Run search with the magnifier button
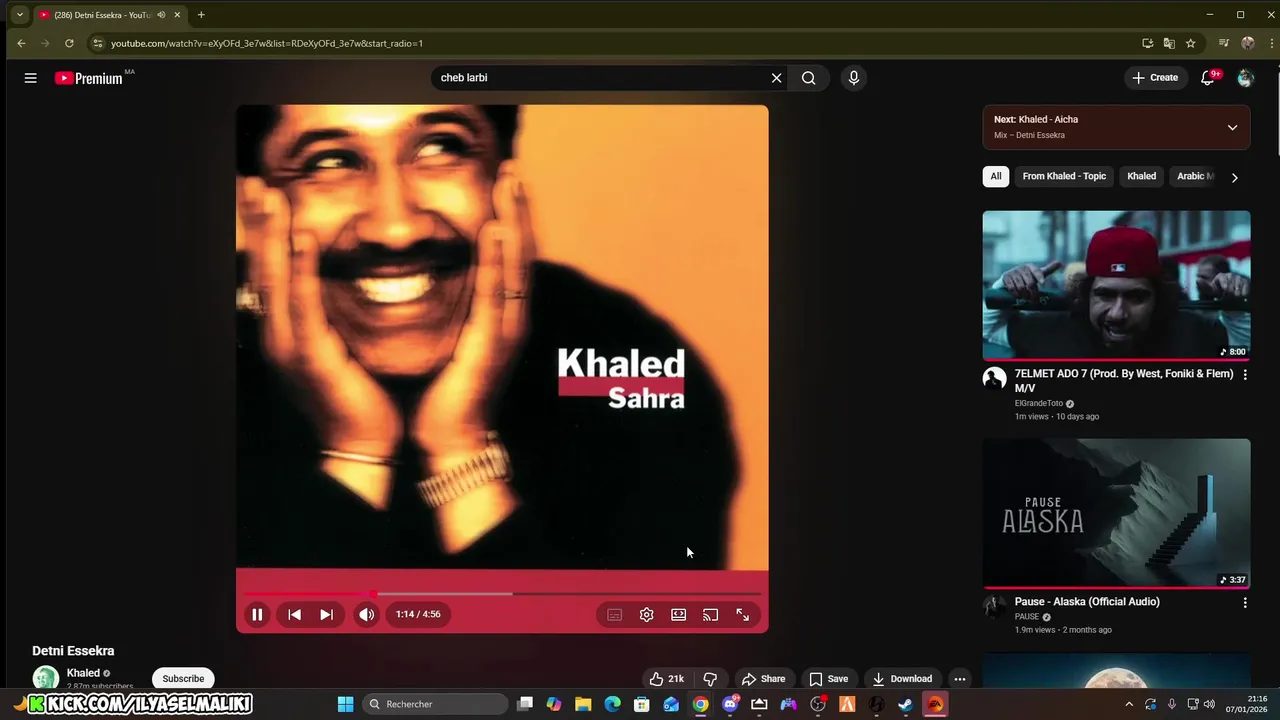 click(808, 78)
